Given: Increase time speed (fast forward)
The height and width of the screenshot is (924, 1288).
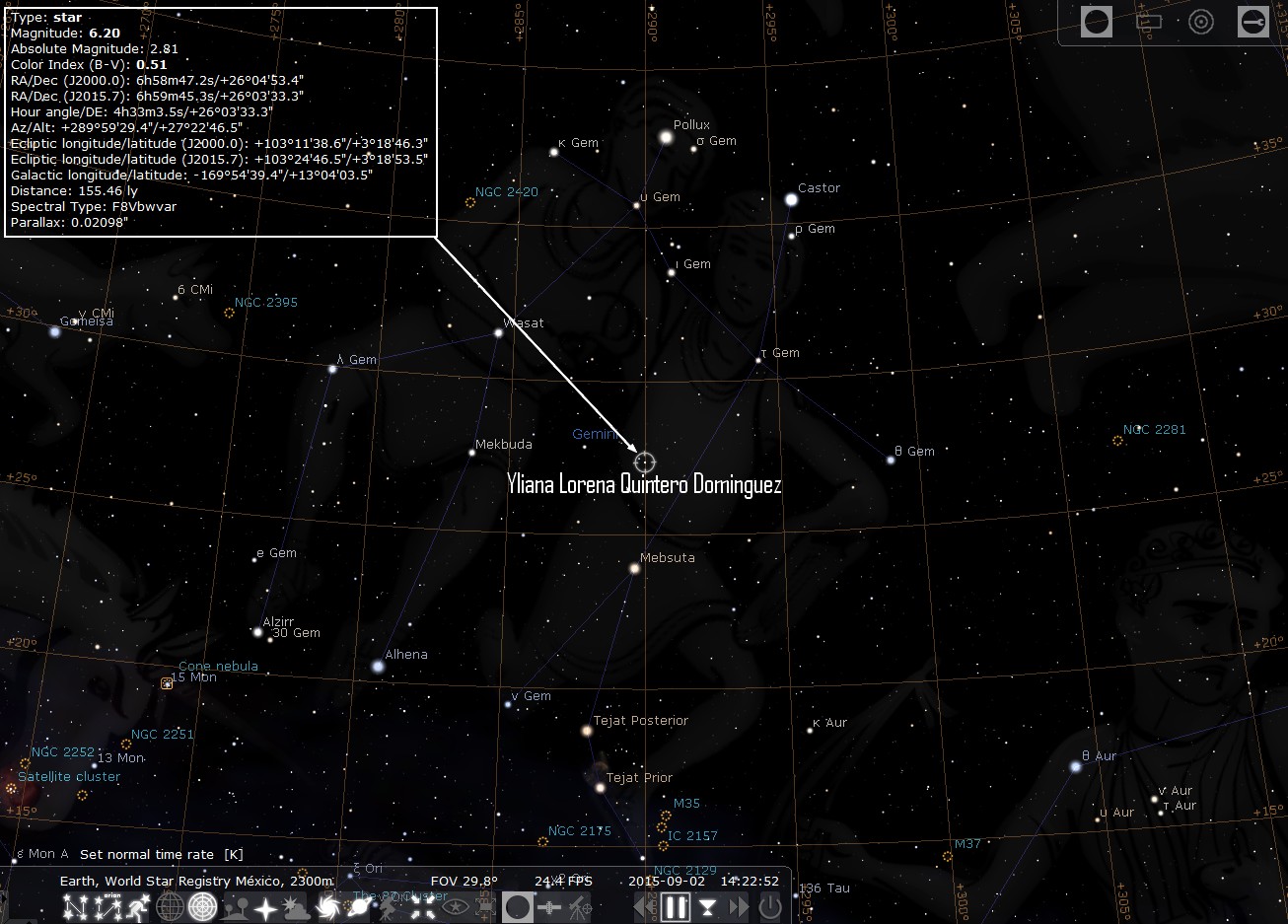Looking at the screenshot, I should [x=738, y=907].
